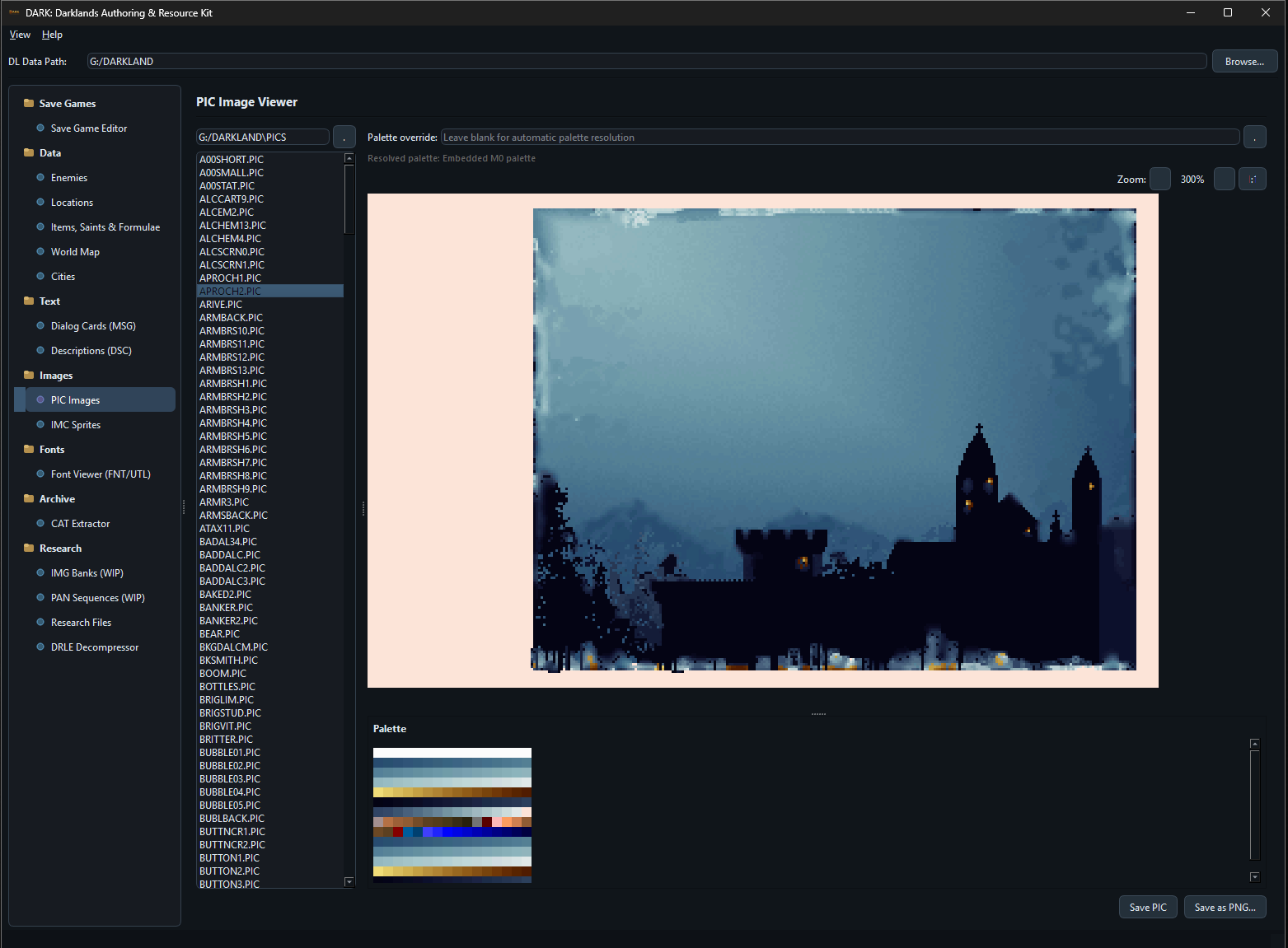Open the Save Game Editor
1288x948 pixels.
89,128
